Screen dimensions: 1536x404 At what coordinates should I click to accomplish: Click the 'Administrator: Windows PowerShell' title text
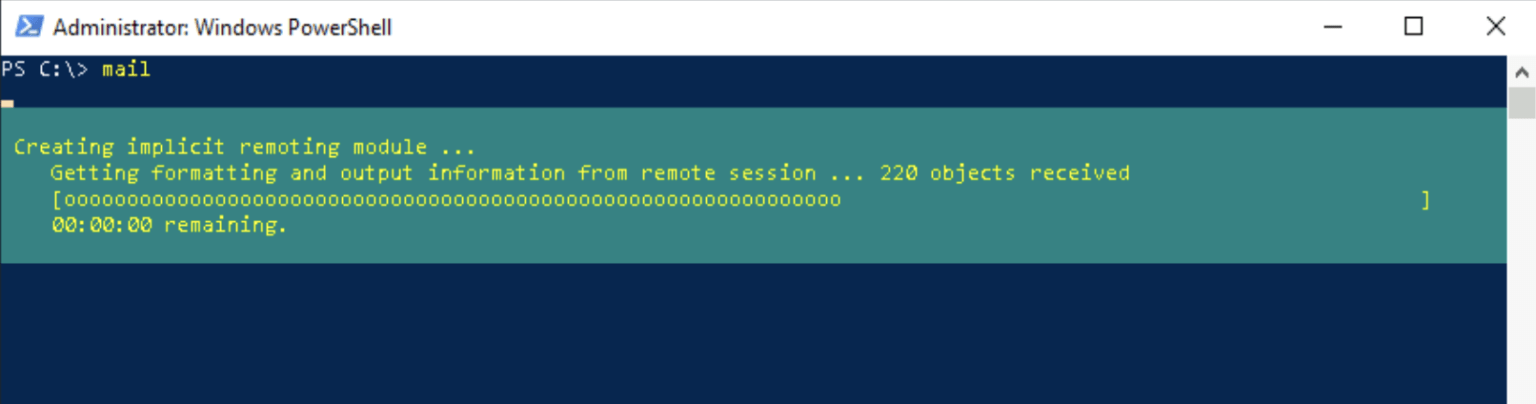(x=222, y=27)
